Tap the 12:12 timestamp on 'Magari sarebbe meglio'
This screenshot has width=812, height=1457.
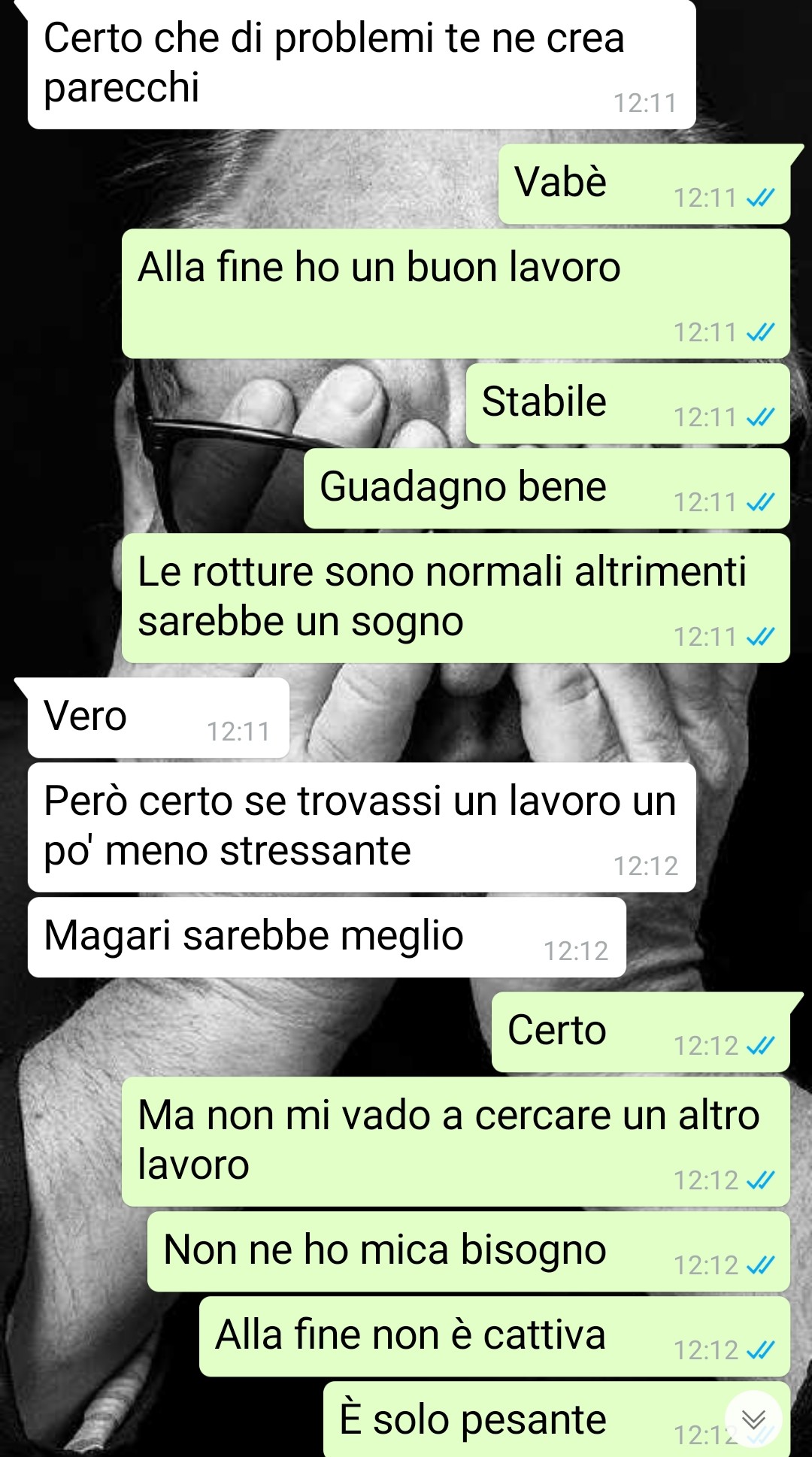[x=576, y=951]
